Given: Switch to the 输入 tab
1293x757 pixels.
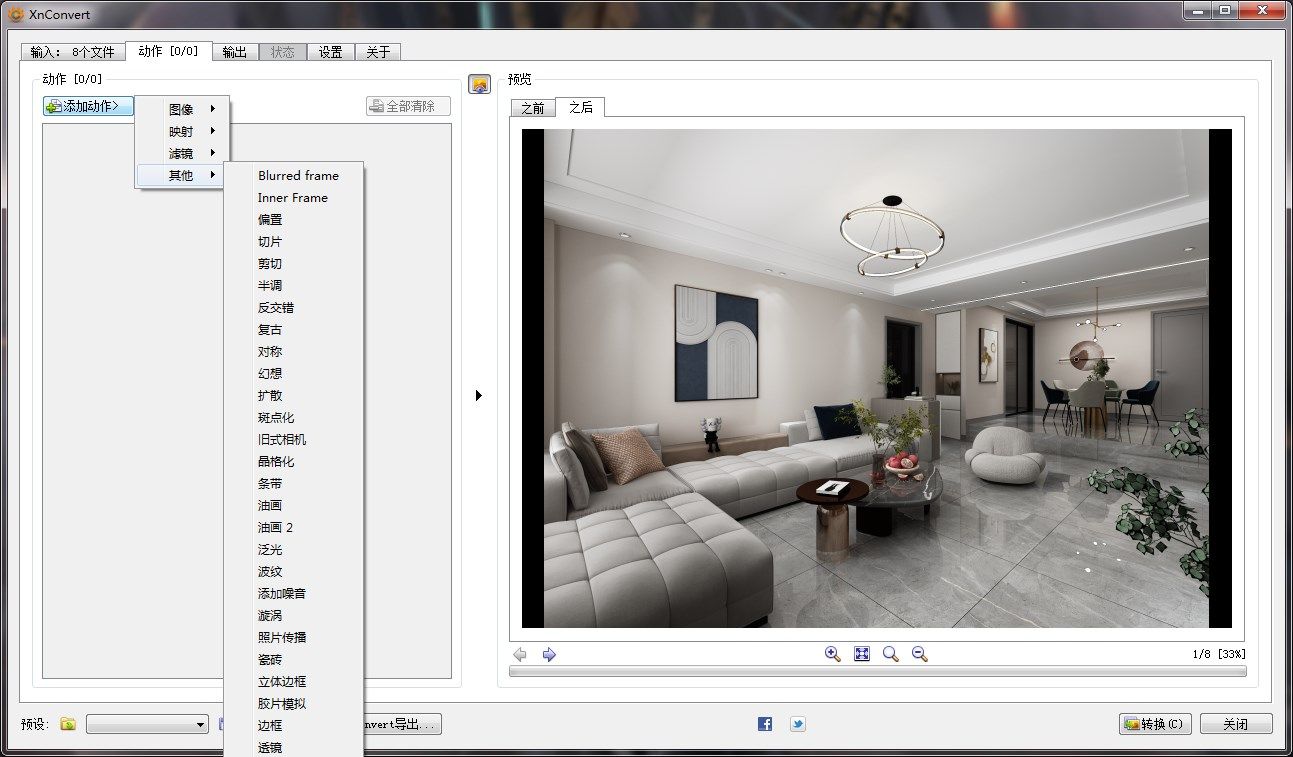Looking at the screenshot, I should click(73, 52).
